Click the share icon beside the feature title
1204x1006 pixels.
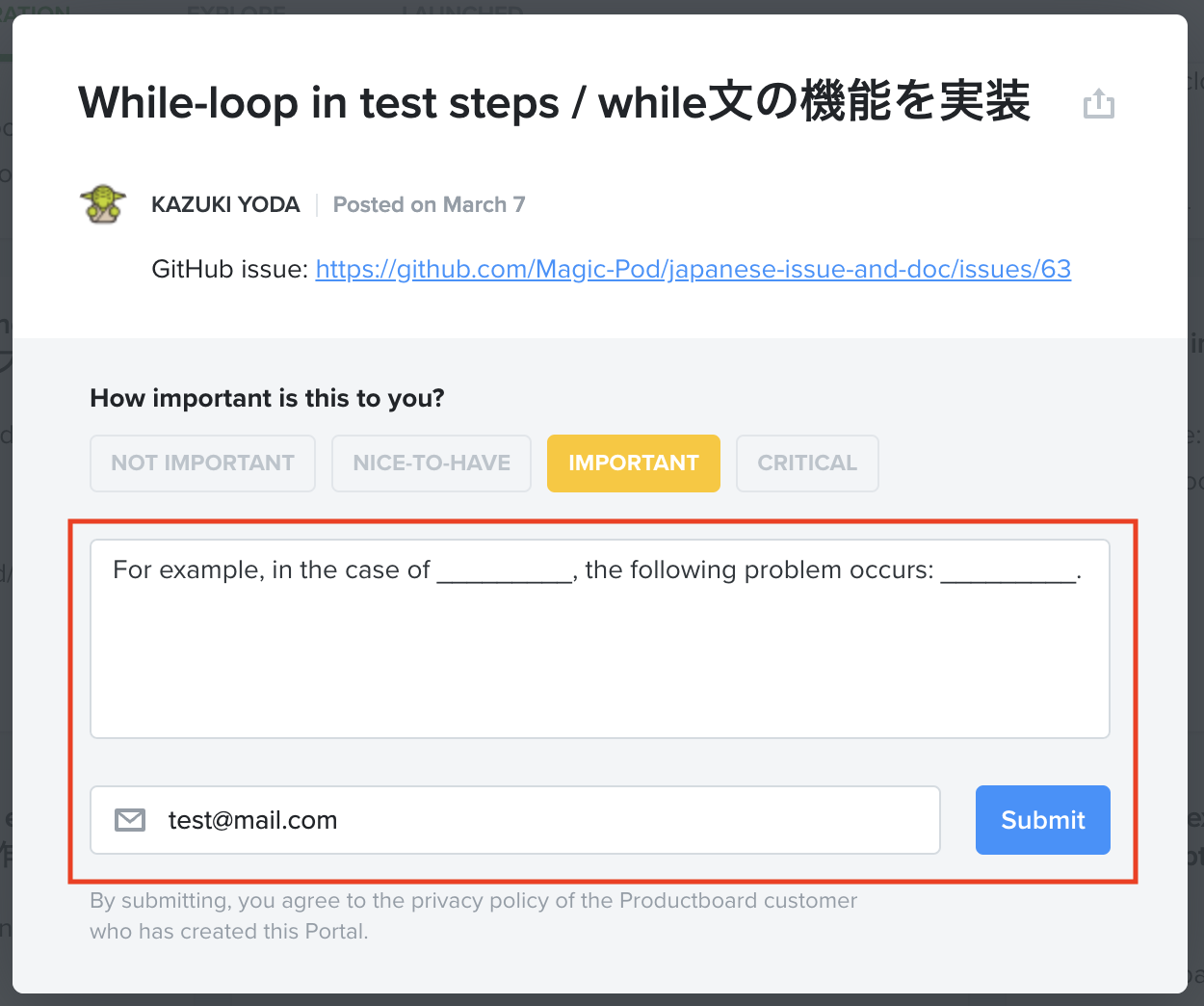click(1099, 103)
